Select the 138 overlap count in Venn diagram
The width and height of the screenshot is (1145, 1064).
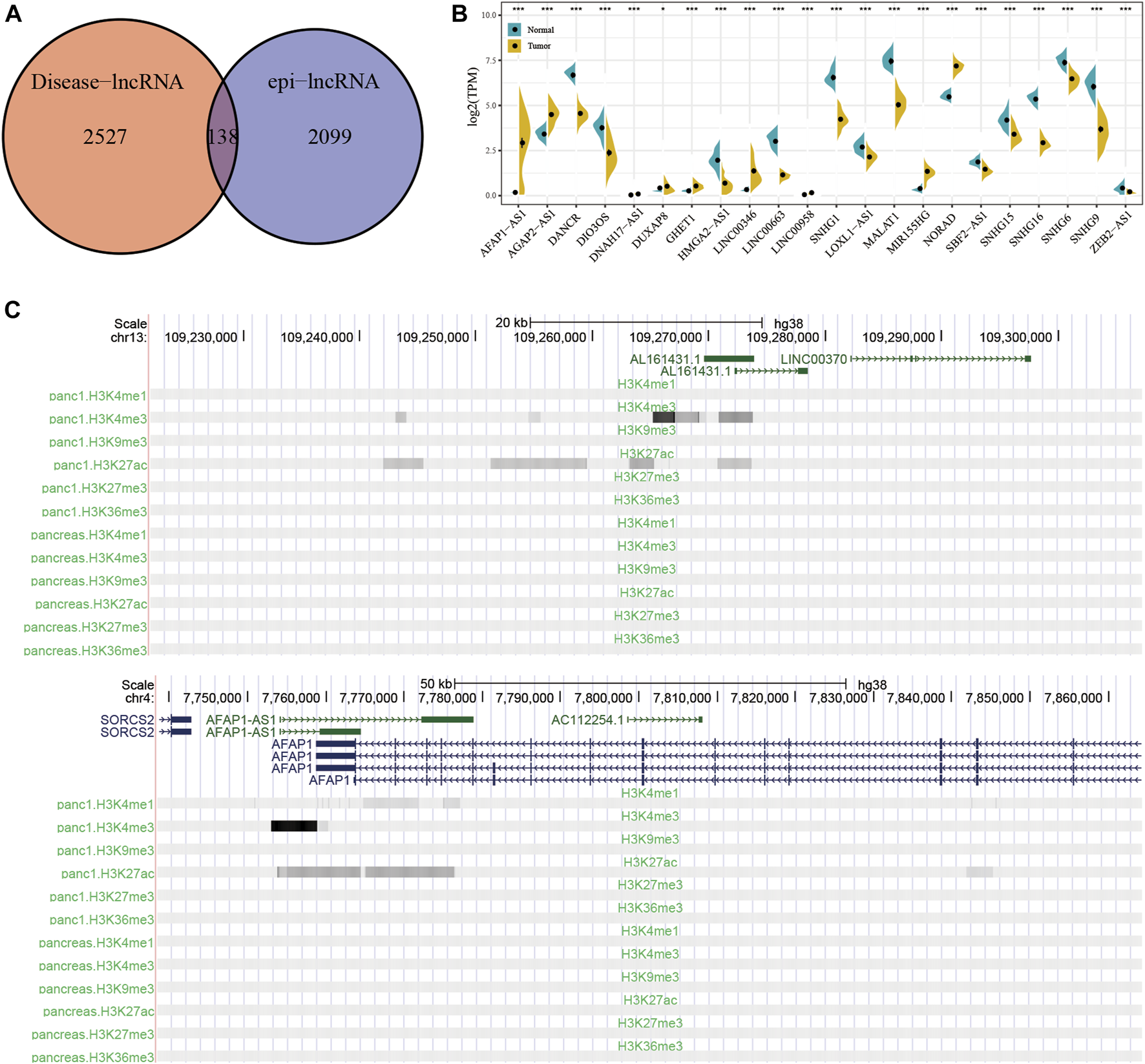tap(222, 136)
